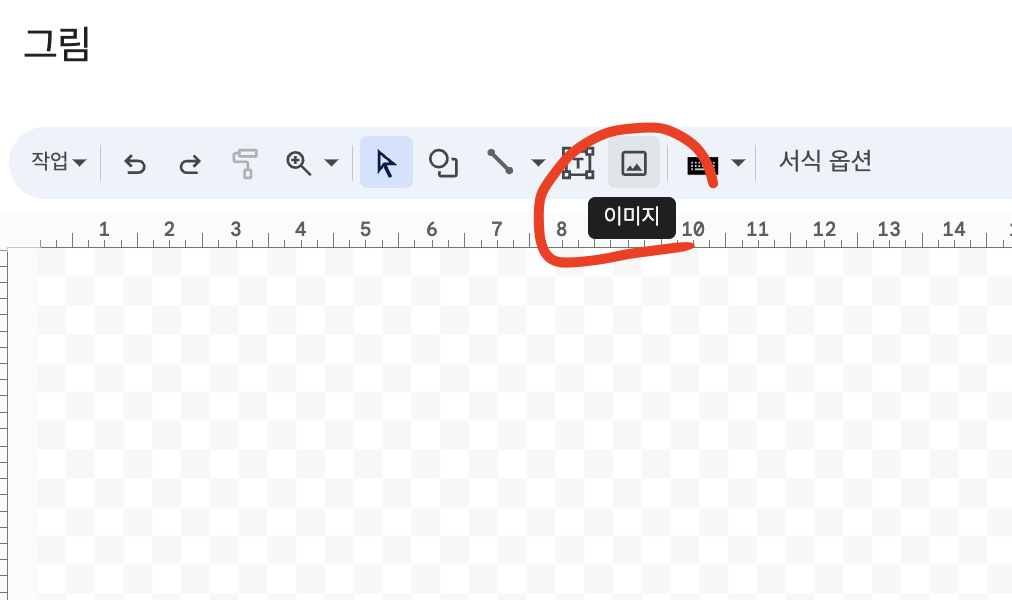The height and width of the screenshot is (600, 1012).
Task: Open the 작업 actions menu
Action: (x=58, y=161)
